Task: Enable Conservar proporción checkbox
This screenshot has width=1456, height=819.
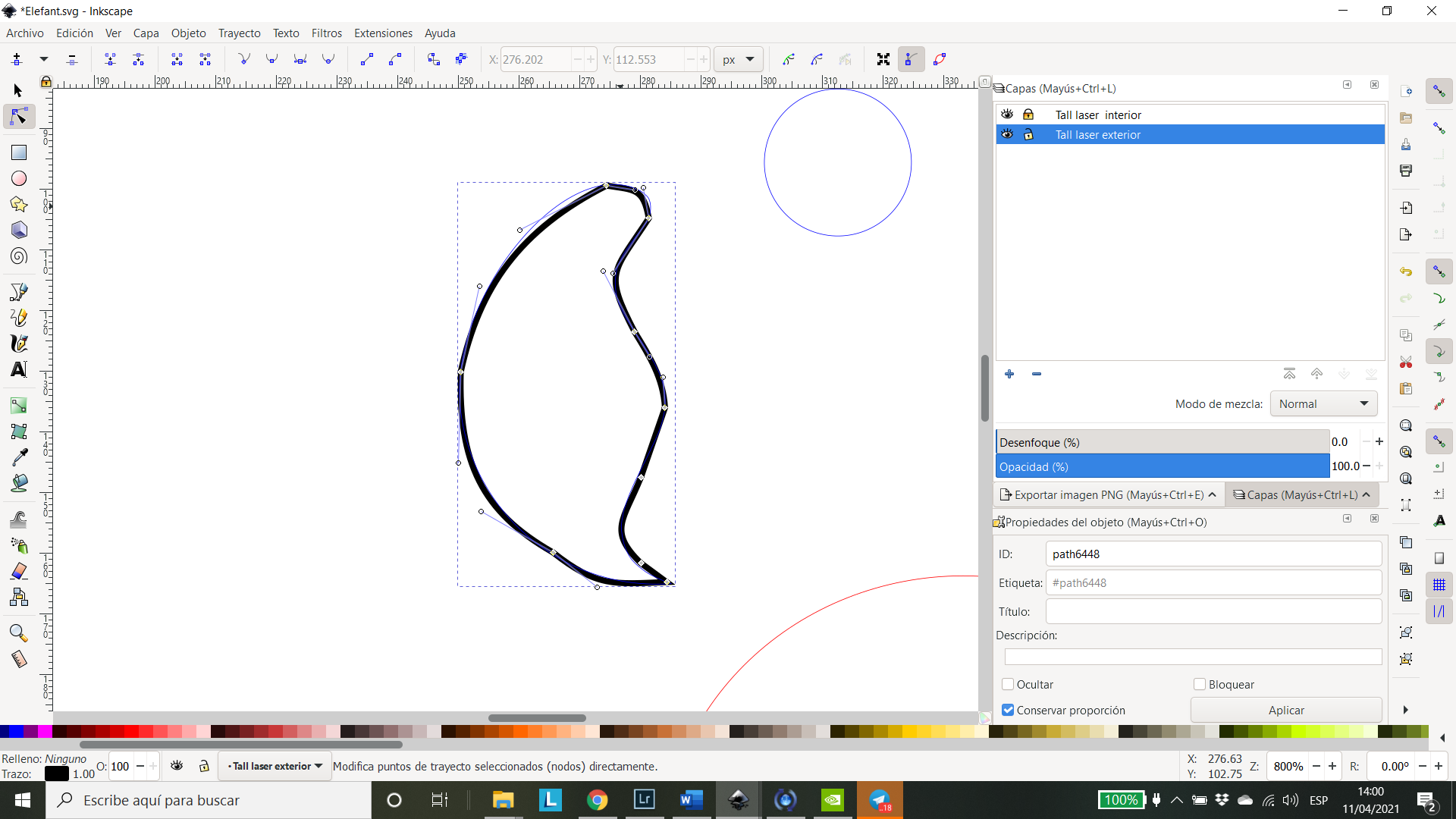Action: [x=1008, y=710]
